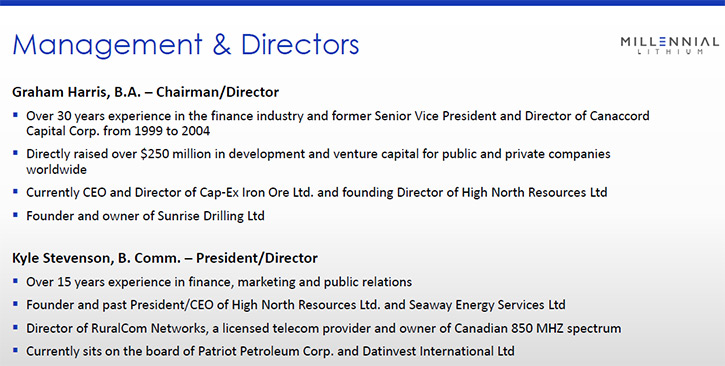Click bullet marker beside Currently sits on the board
The image size is (725, 366).
tap(16, 350)
